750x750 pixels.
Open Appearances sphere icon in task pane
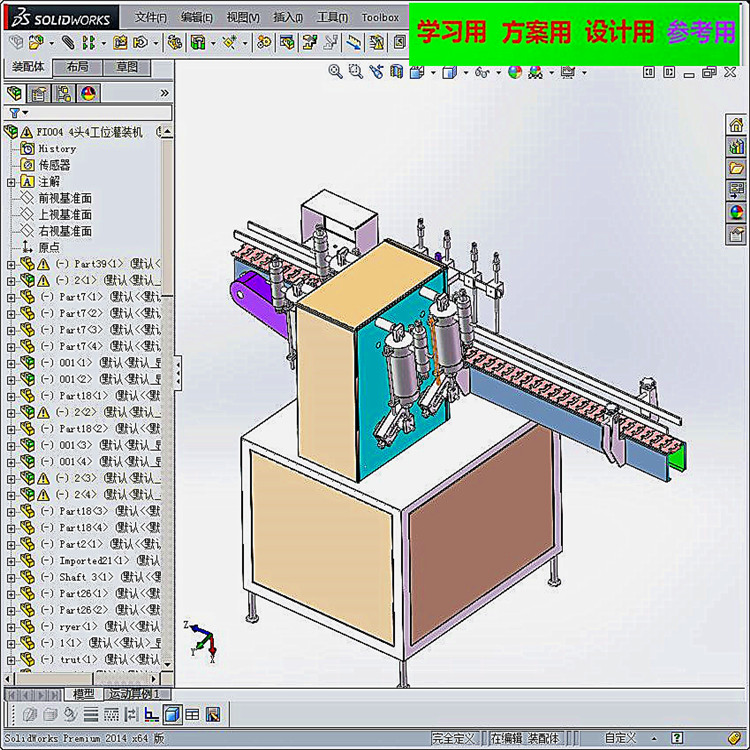tap(736, 212)
